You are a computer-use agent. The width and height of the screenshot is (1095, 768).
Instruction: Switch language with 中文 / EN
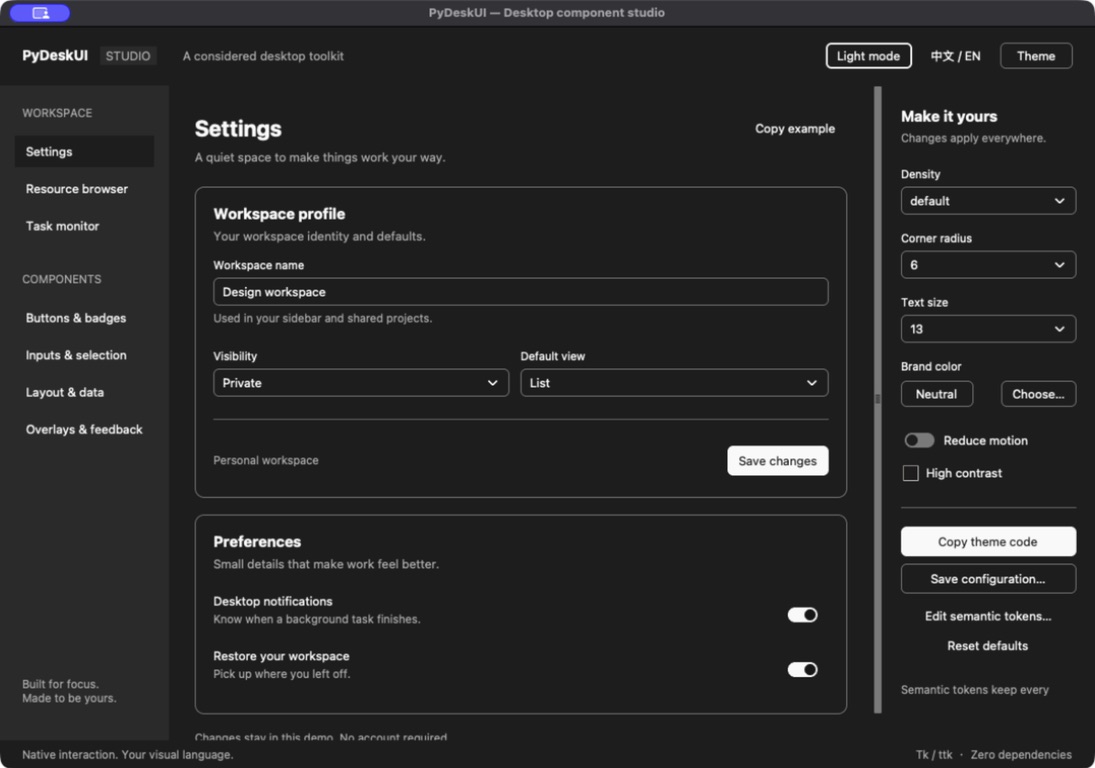955,56
